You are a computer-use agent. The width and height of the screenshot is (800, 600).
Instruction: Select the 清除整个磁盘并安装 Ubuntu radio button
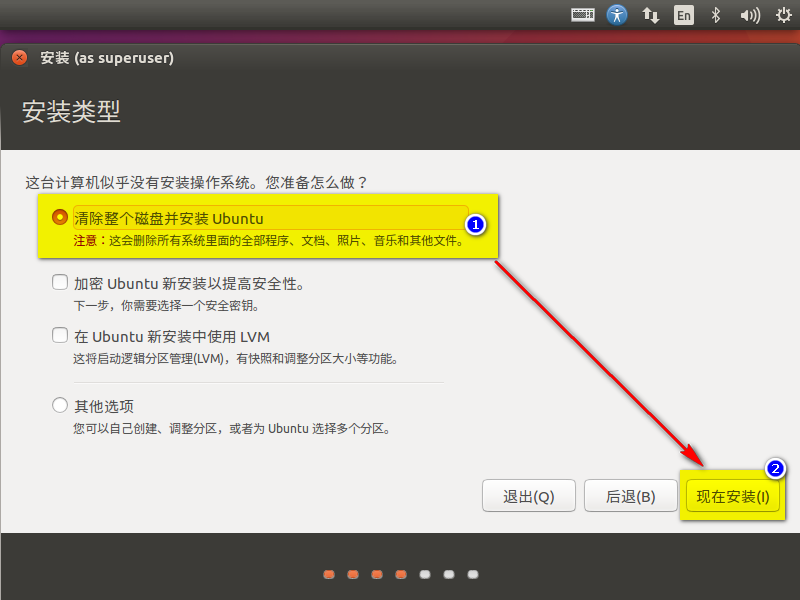point(59,217)
